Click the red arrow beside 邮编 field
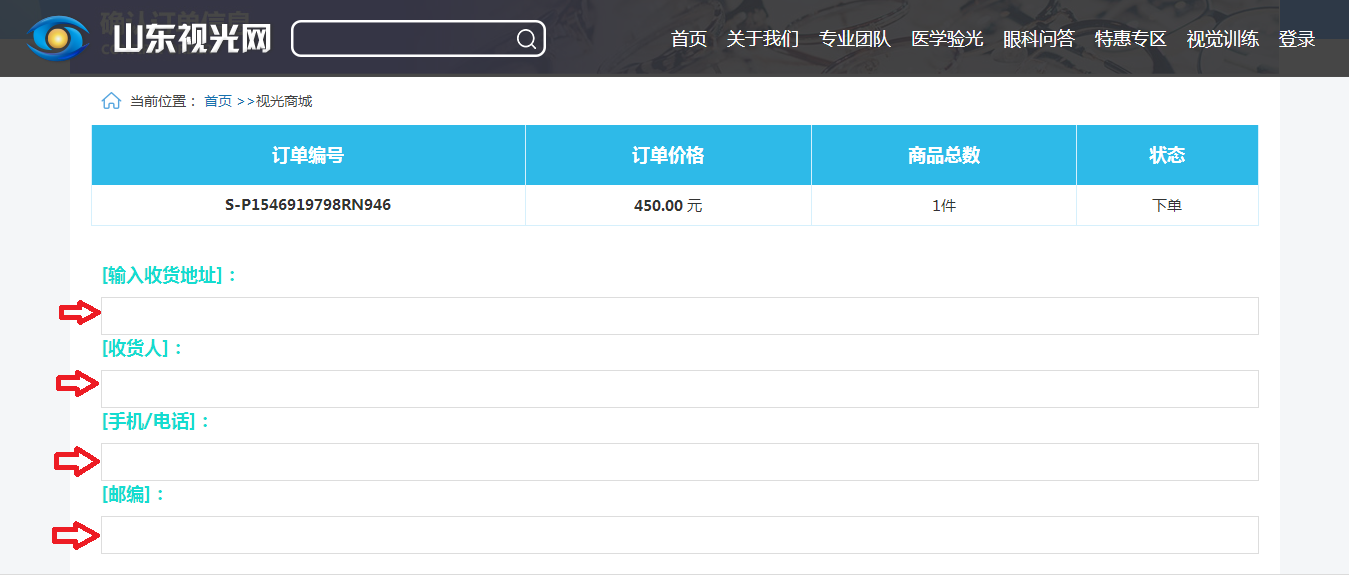Screen dimensions: 1349x575 pos(76,537)
